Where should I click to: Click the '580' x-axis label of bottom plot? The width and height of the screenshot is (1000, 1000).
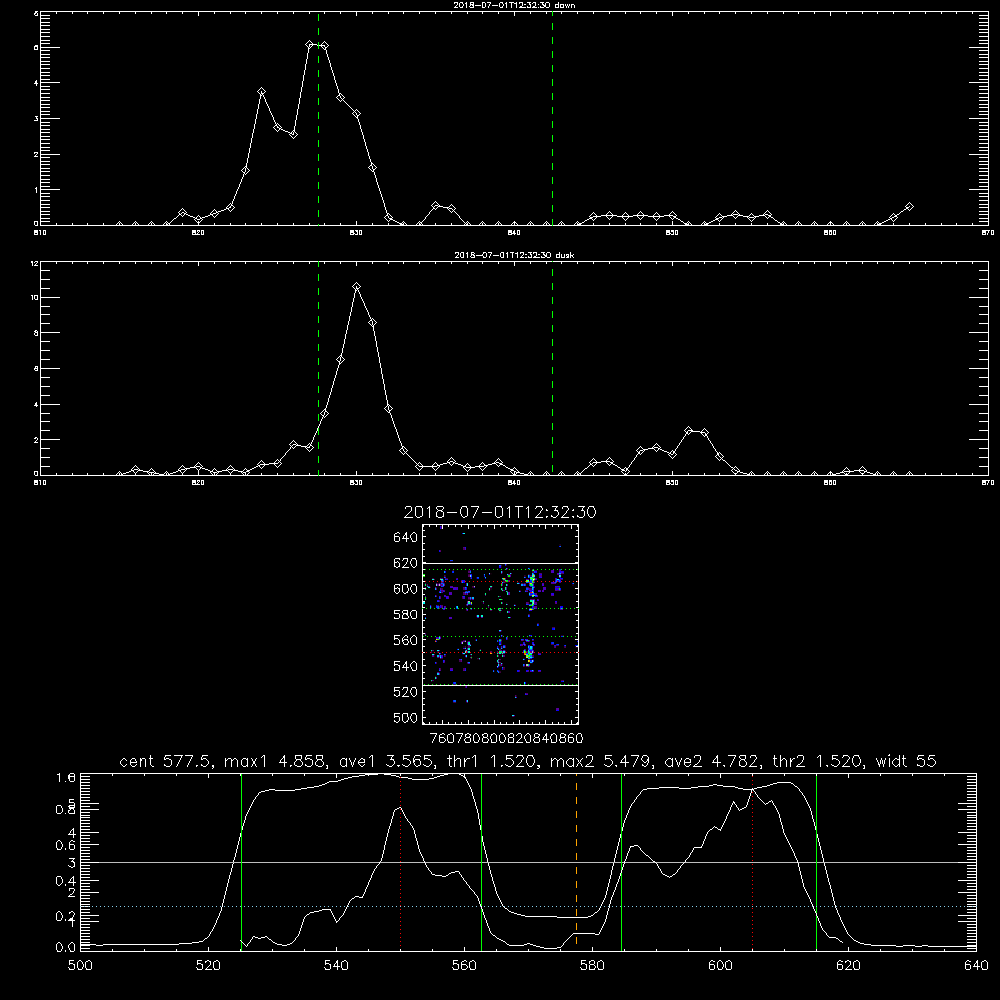click(x=592, y=966)
